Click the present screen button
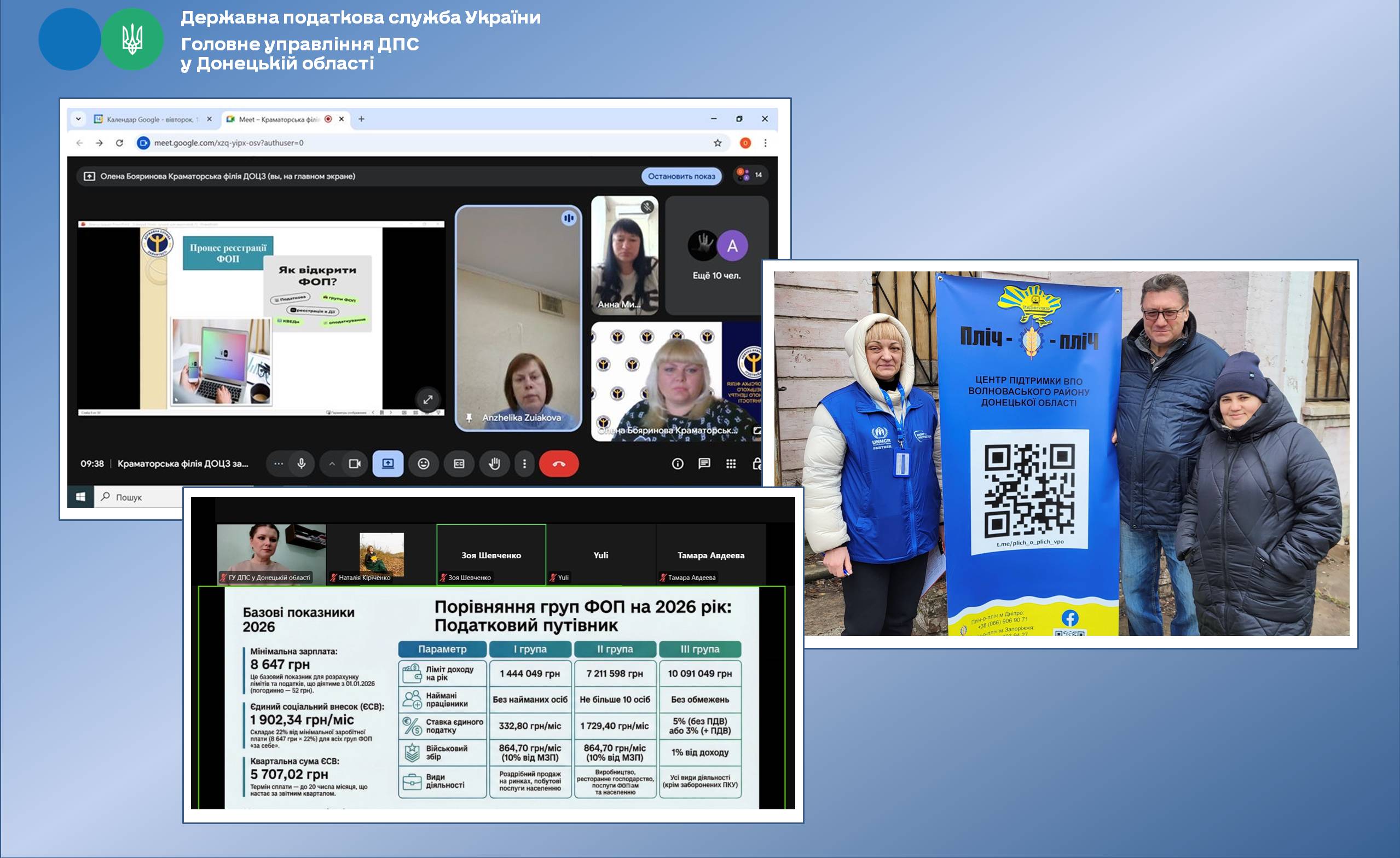Screen dimensions: 1400x858 coord(388,463)
